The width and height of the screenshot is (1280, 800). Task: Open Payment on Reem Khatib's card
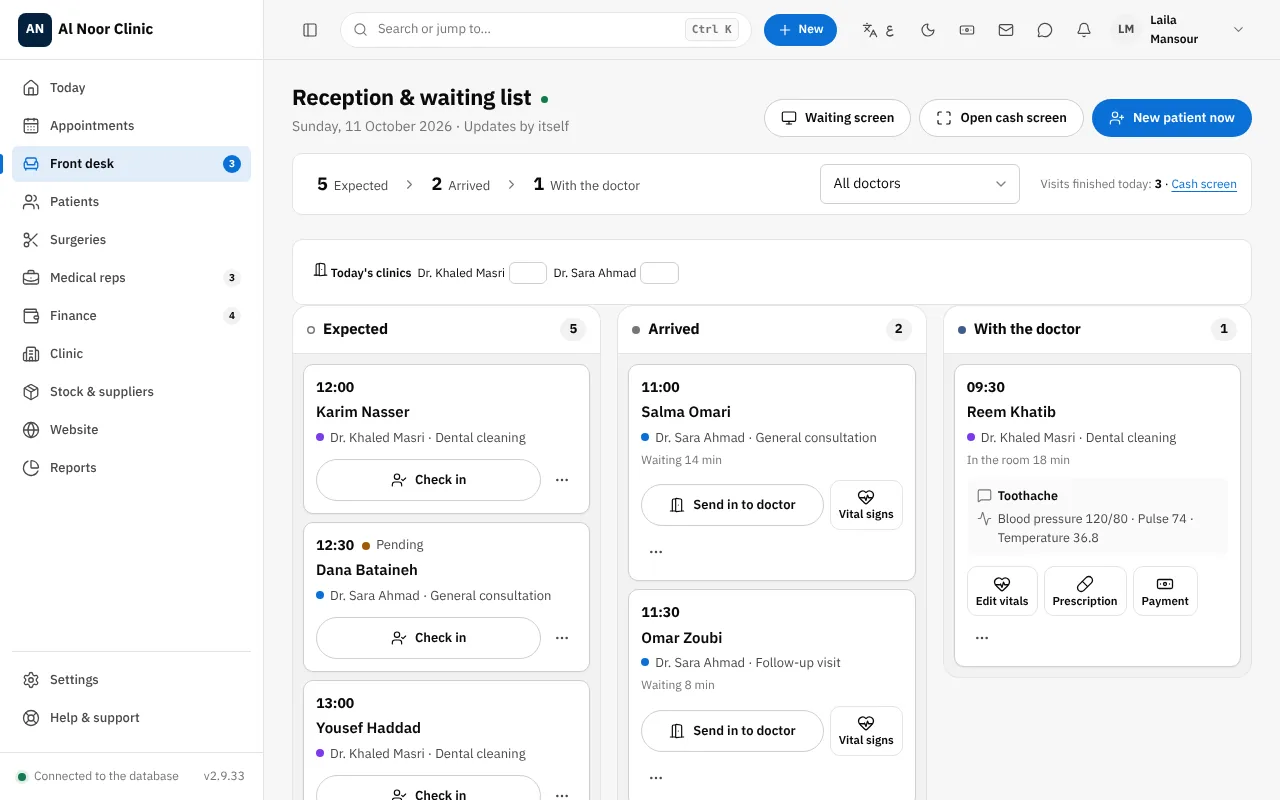pos(1165,591)
